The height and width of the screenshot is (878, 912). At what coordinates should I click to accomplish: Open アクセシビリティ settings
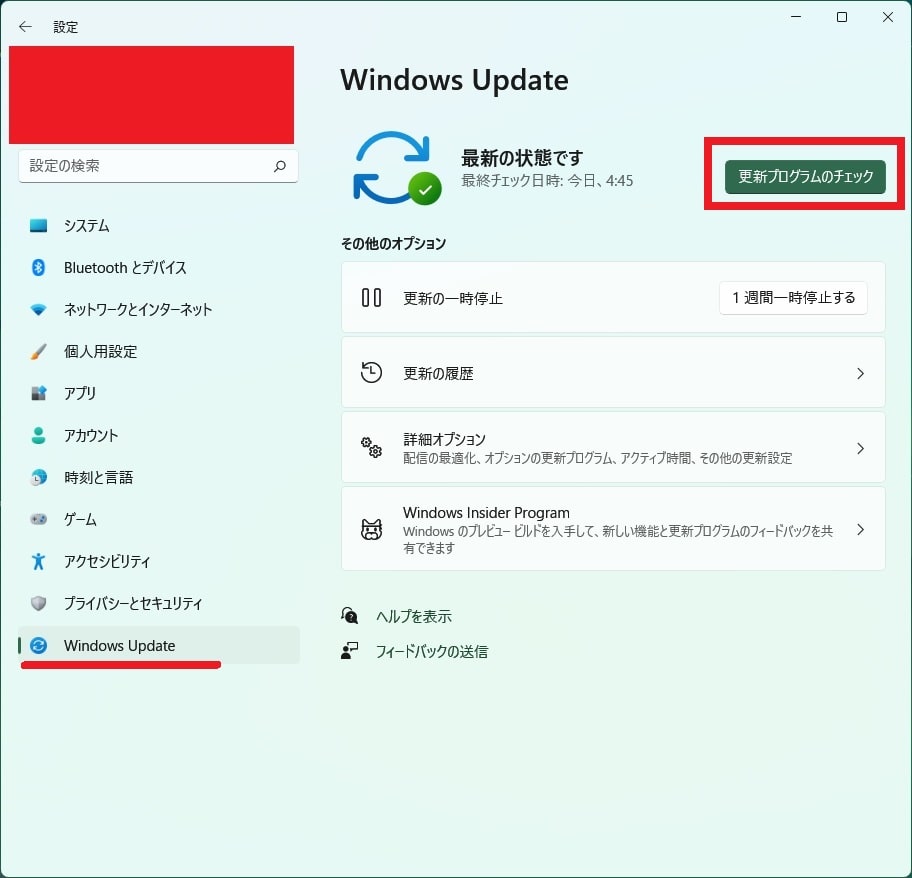coord(158,561)
